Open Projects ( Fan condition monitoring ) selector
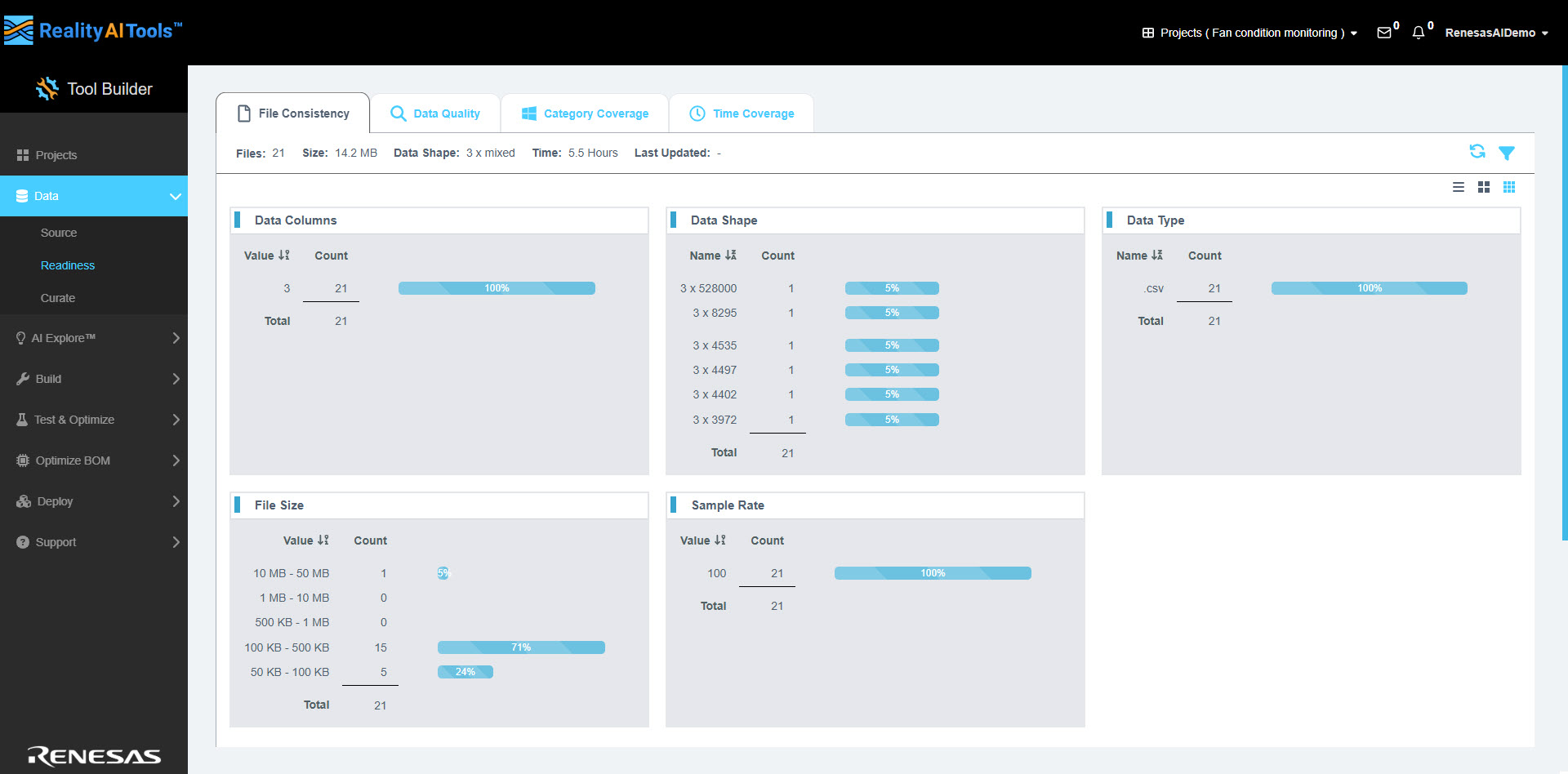The width and height of the screenshot is (1568, 774). [x=1249, y=33]
